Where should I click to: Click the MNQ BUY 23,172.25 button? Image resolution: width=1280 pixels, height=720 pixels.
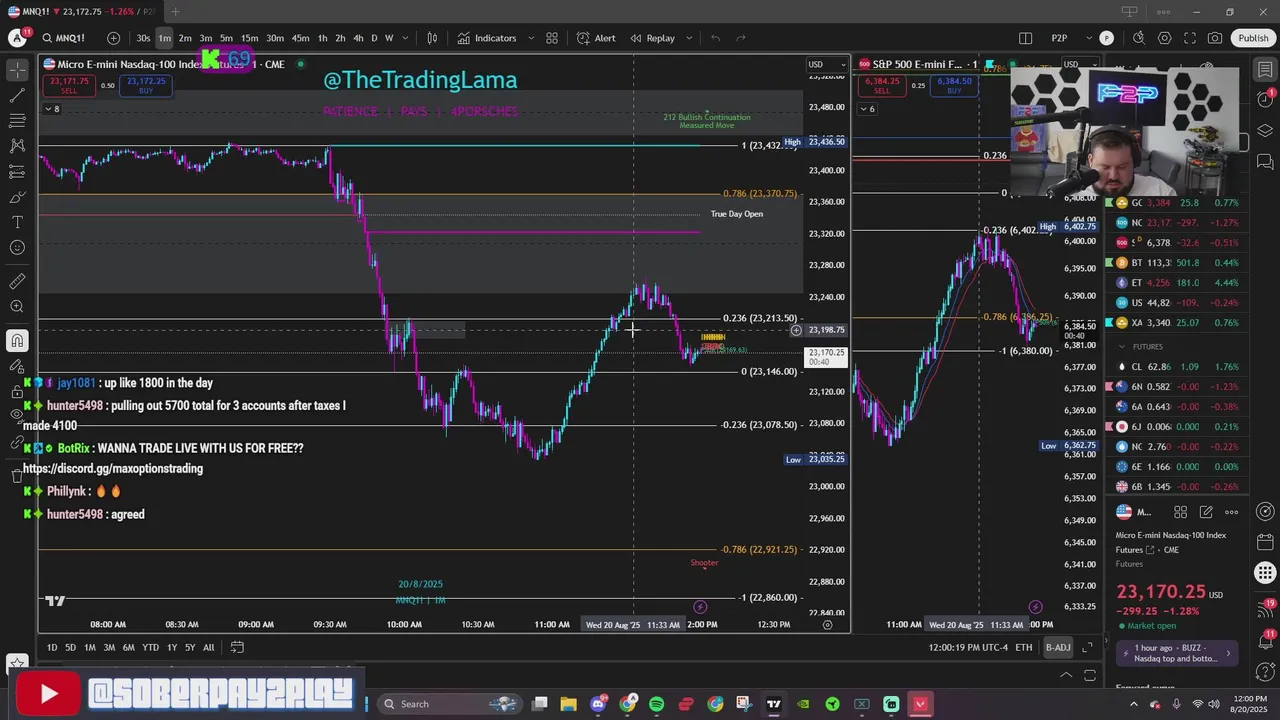(146, 85)
